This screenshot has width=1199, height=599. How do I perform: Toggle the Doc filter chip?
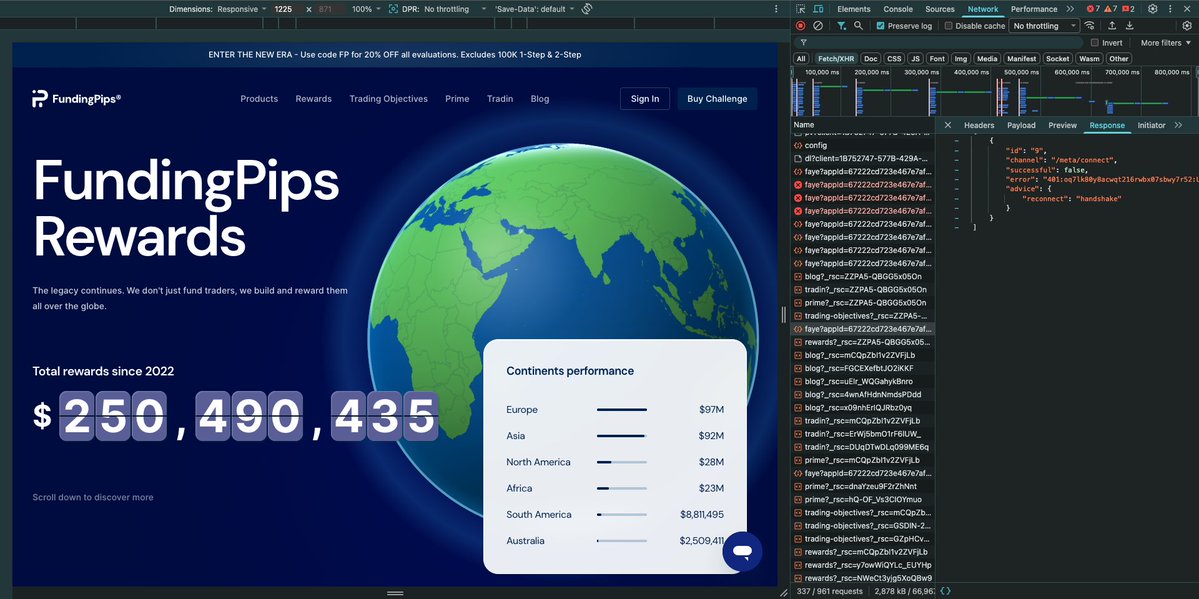pos(870,59)
